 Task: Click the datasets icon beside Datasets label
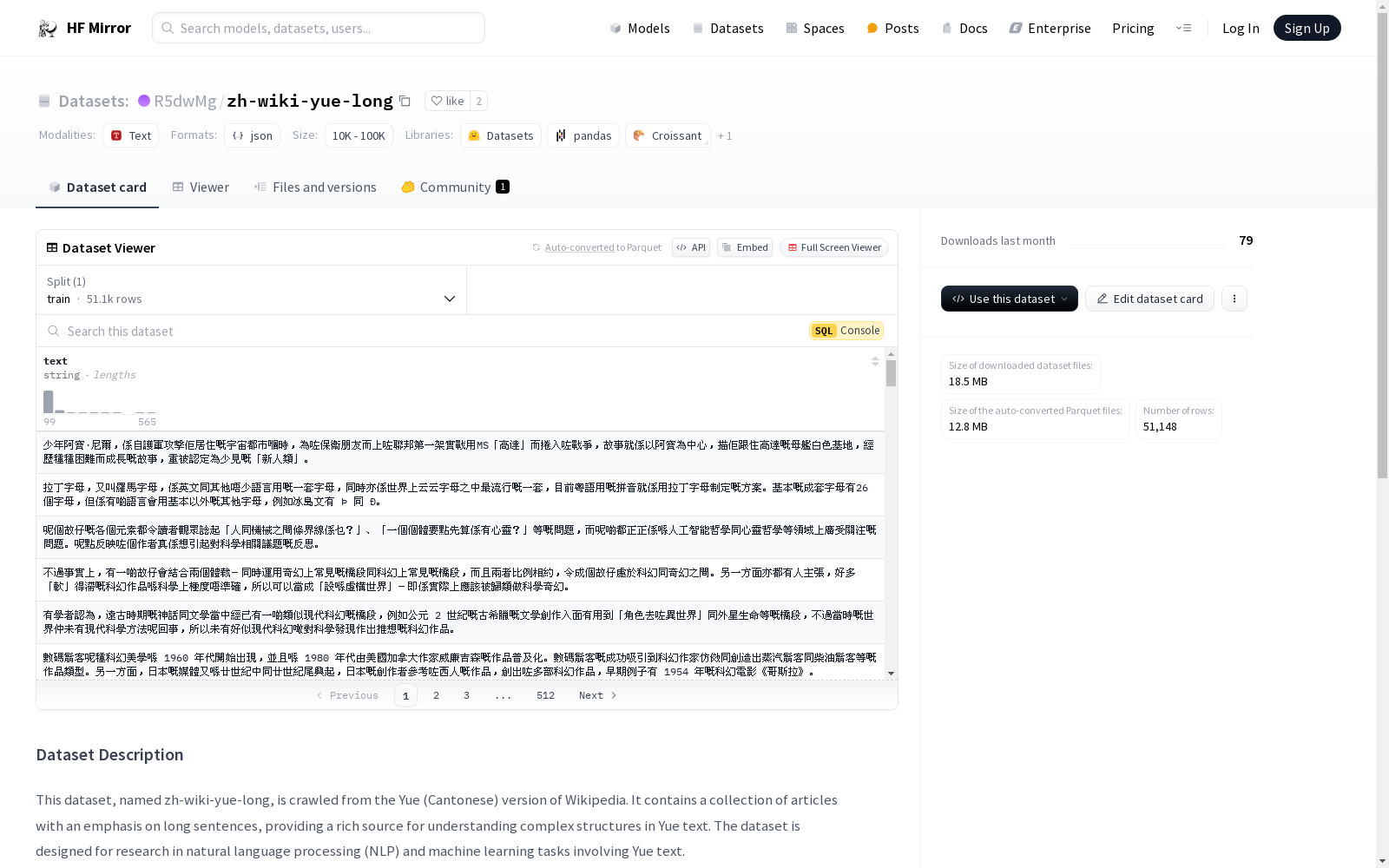coord(44,102)
